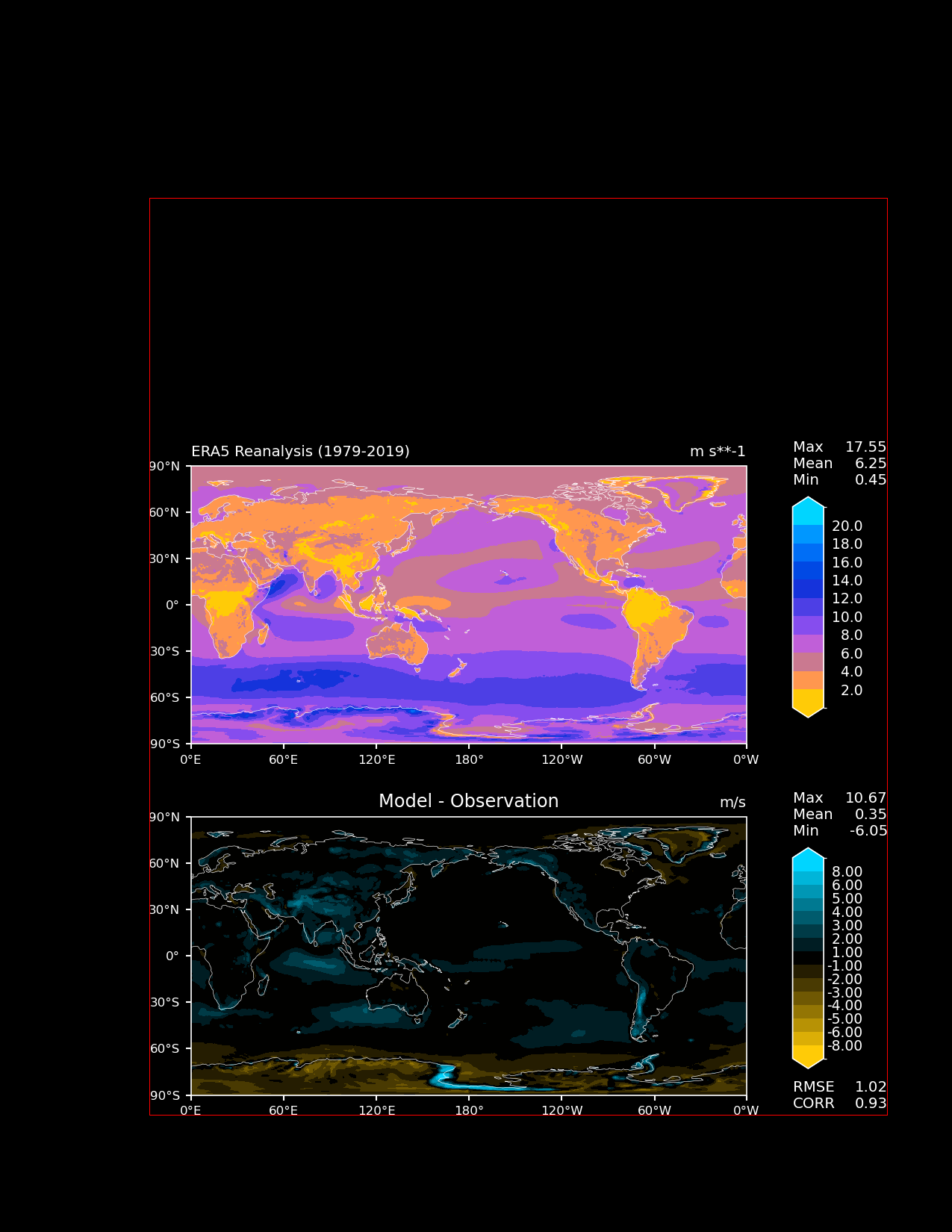This screenshot has height=1232, width=952.
Task: Click the 6.0 tick label on ERA5 colorbar
Action: (851, 654)
